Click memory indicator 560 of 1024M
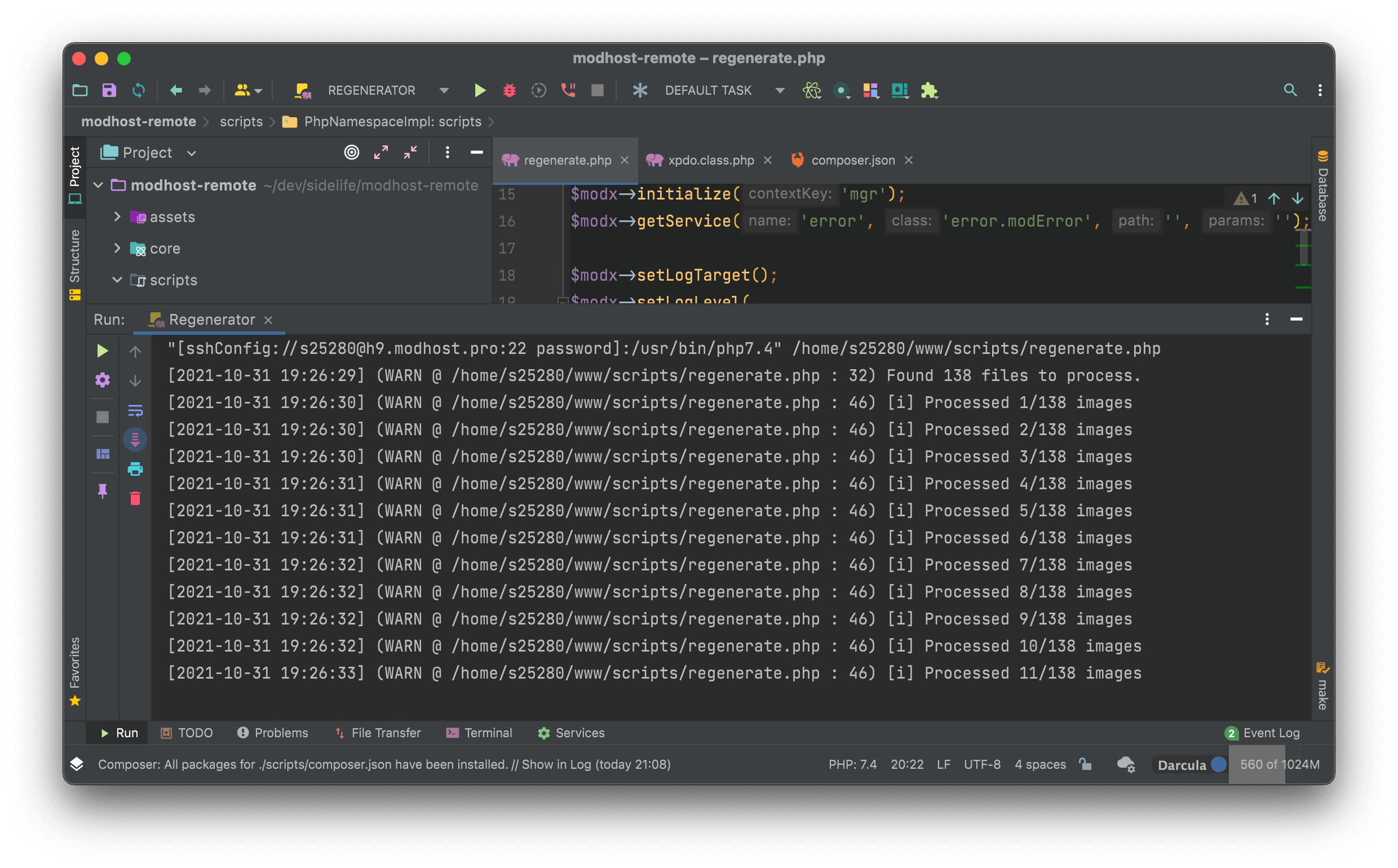The width and height of the screenshot is (1398, 868). 1279,765
